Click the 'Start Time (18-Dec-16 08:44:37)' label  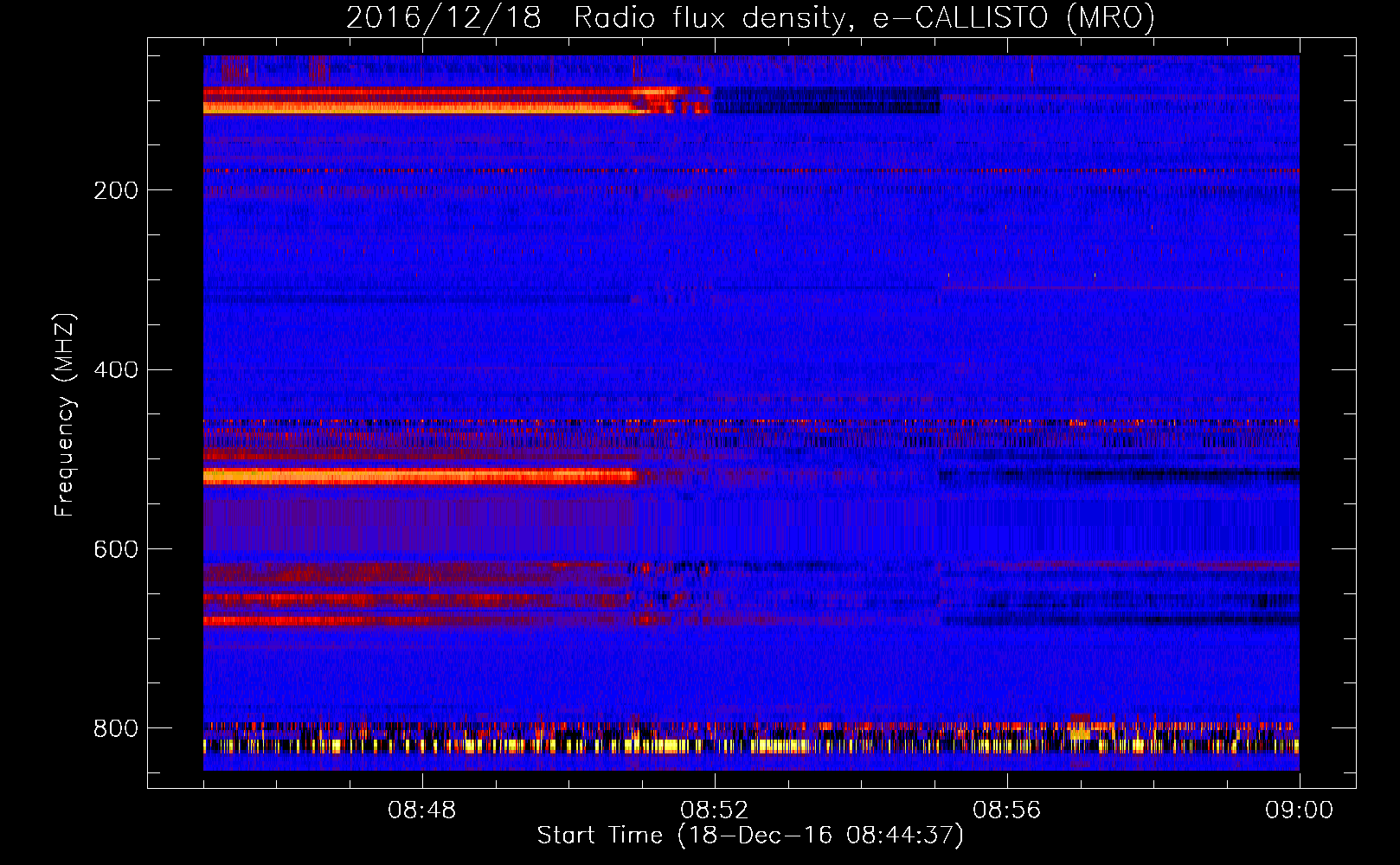click(x=750, y=836)
